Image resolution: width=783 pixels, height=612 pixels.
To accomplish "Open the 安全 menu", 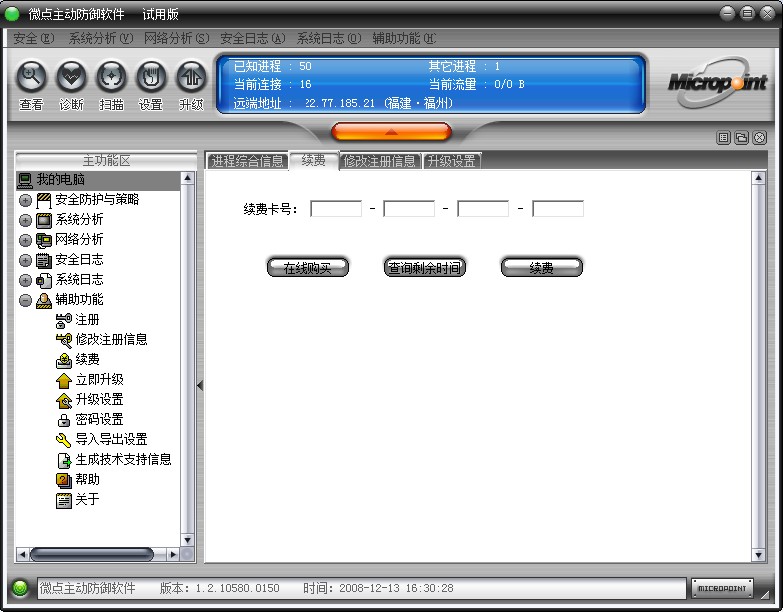I will (x=34, y=38).
